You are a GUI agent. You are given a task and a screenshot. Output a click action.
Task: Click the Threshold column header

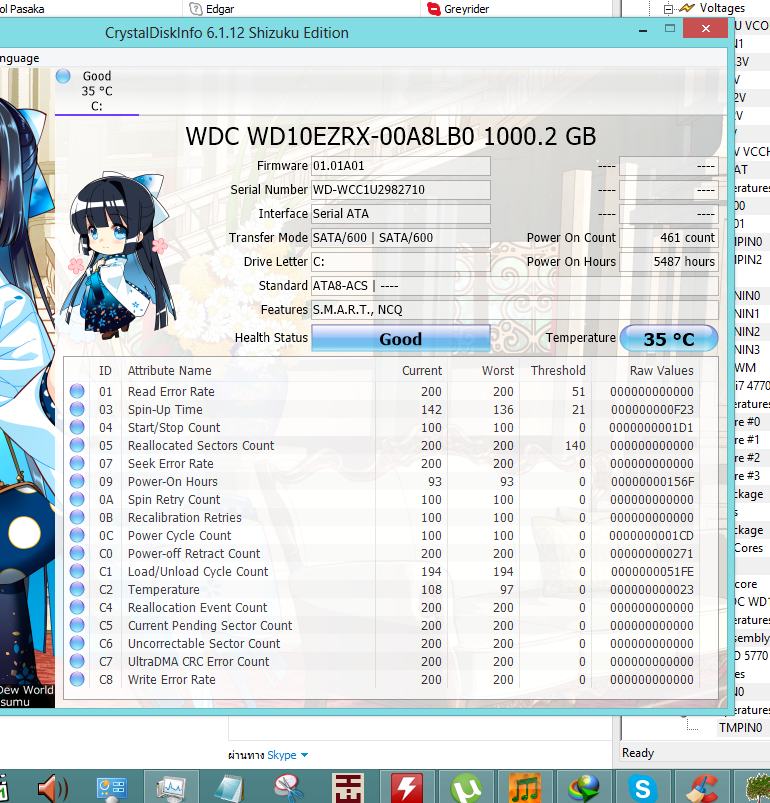coord(558,370)
